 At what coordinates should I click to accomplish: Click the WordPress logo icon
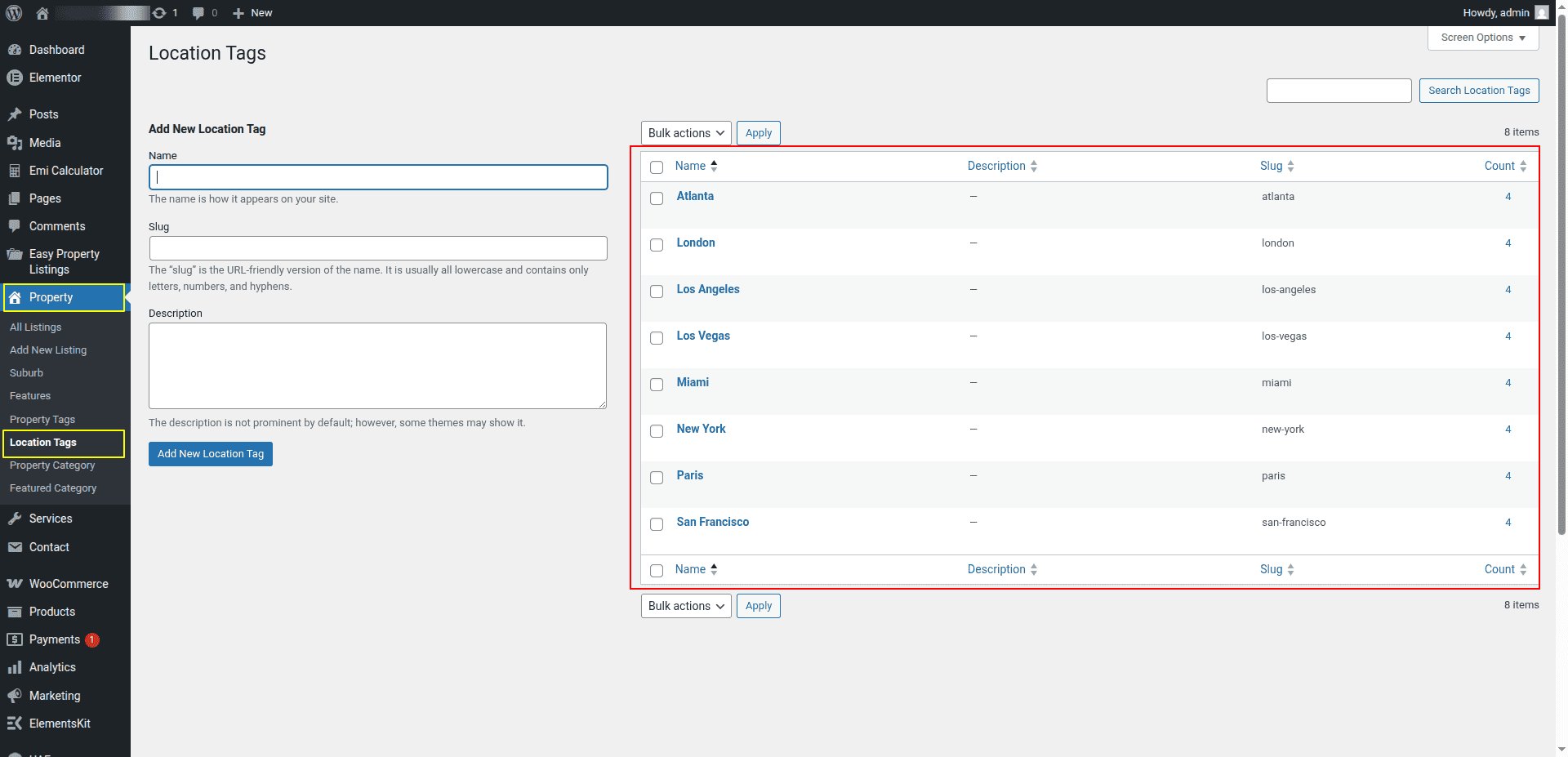(x=14, y=13)
